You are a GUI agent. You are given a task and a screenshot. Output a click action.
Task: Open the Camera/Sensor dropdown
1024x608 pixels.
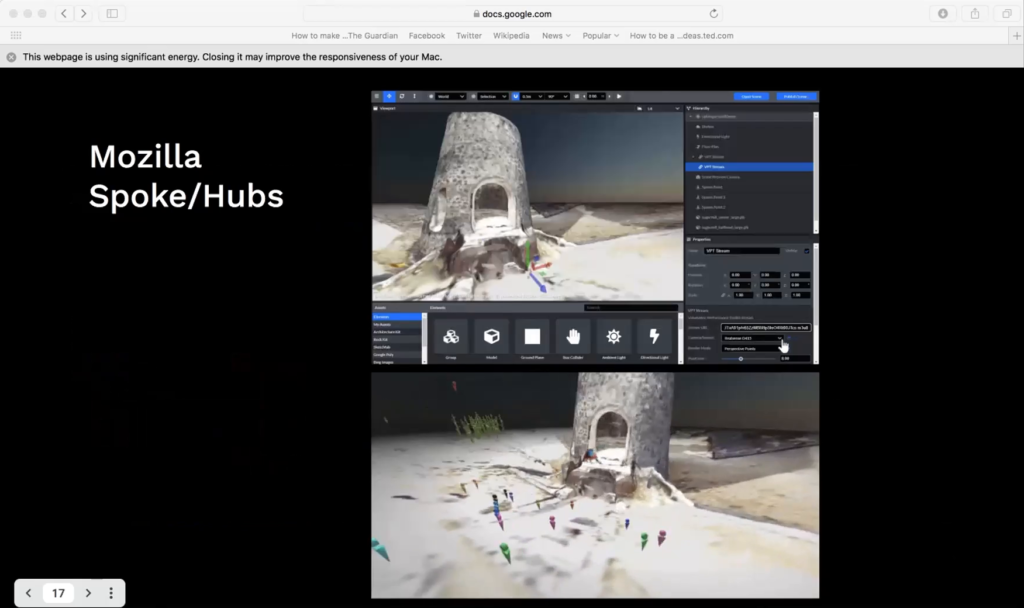[752, 338]
